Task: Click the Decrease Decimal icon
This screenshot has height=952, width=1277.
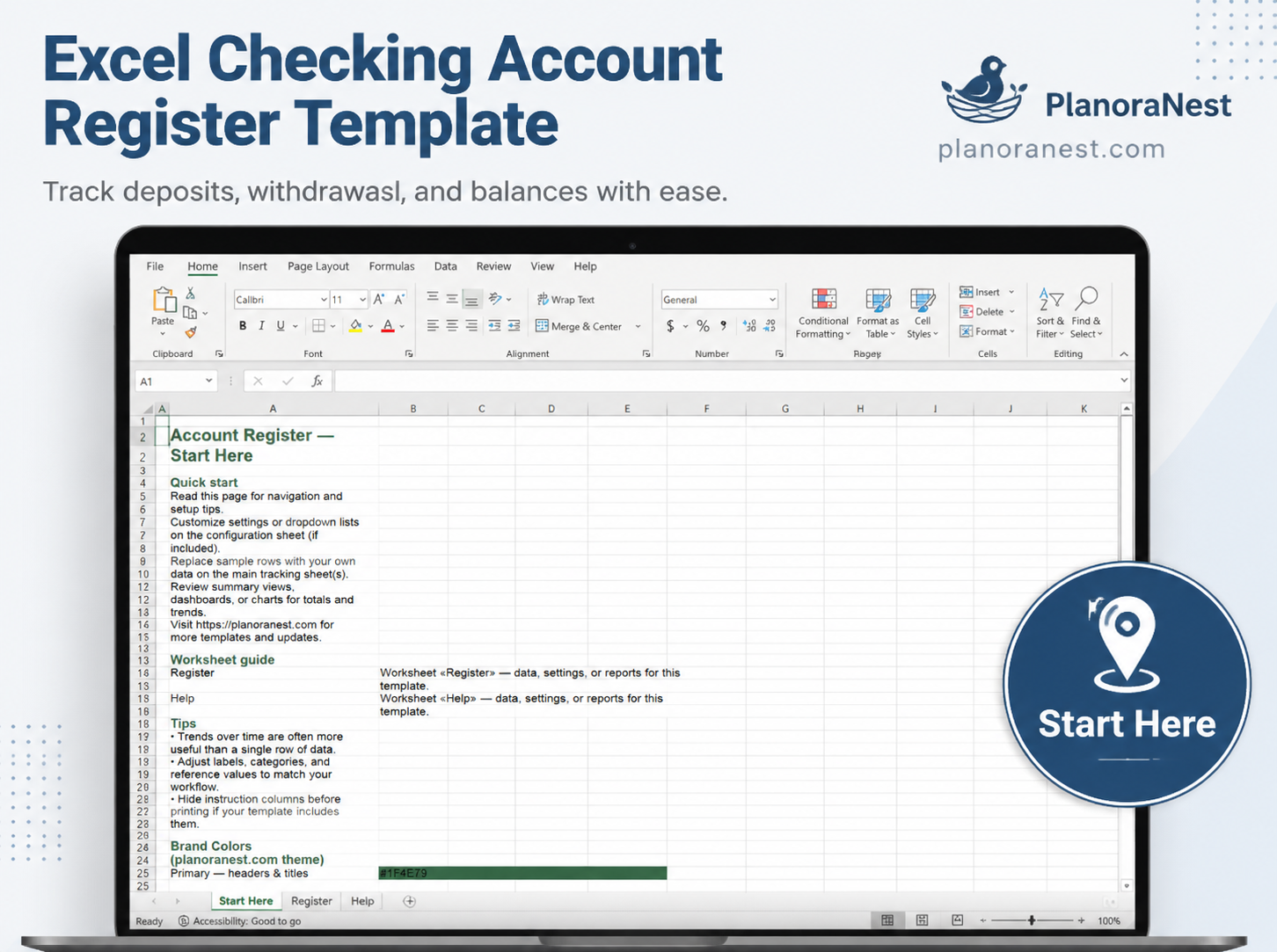Action: click(770, 326)
